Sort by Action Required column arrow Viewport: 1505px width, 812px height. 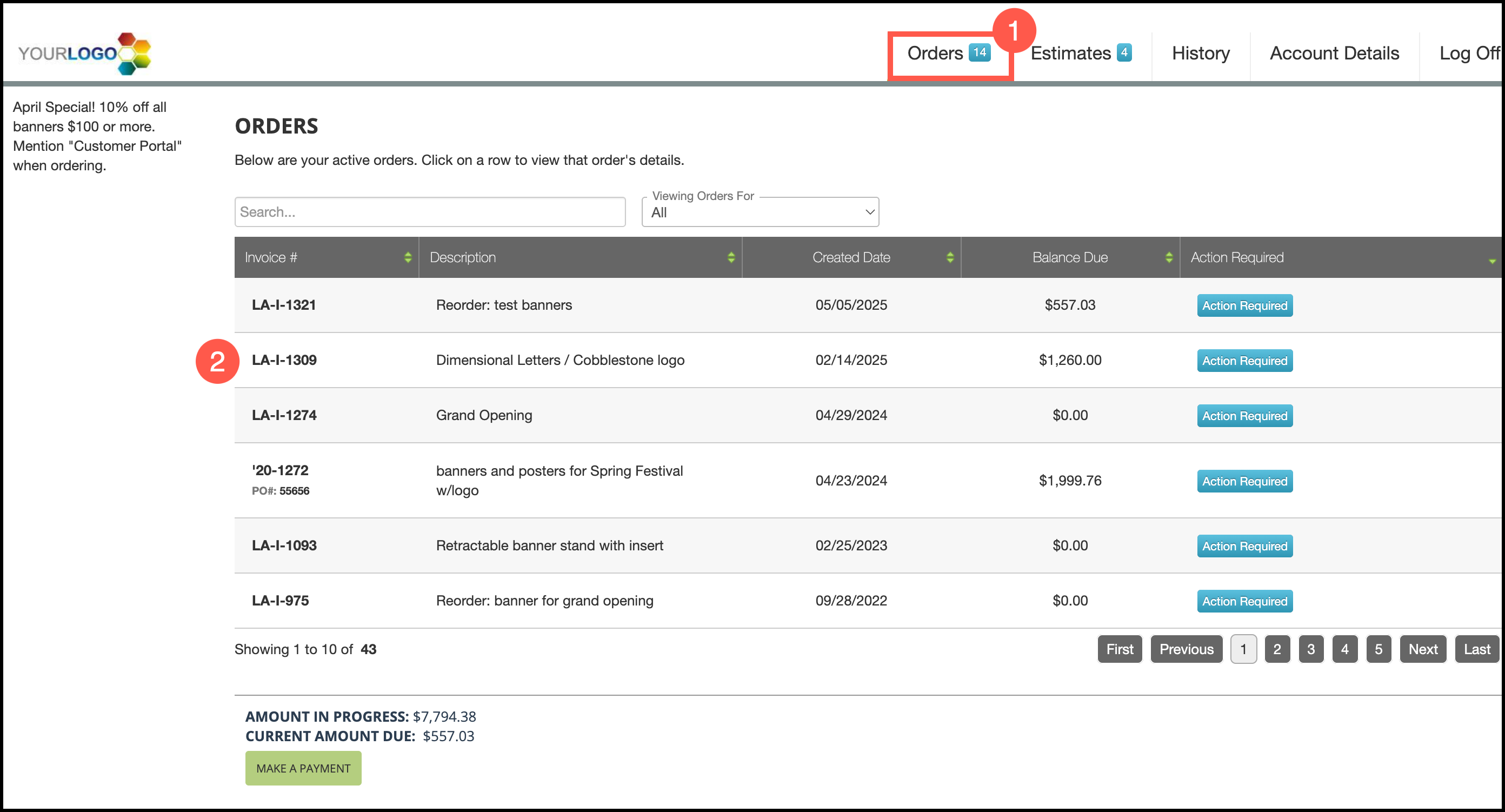coord(1491,261)
